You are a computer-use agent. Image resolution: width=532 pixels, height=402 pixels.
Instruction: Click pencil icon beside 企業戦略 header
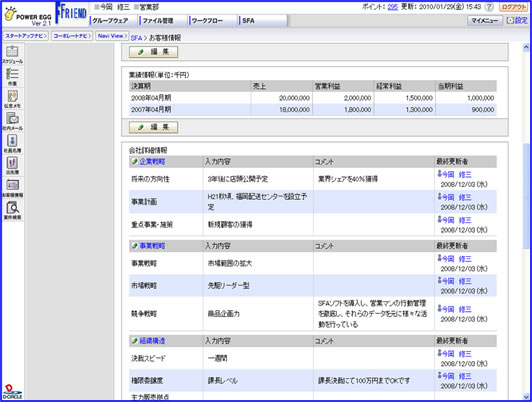(135, 161)
